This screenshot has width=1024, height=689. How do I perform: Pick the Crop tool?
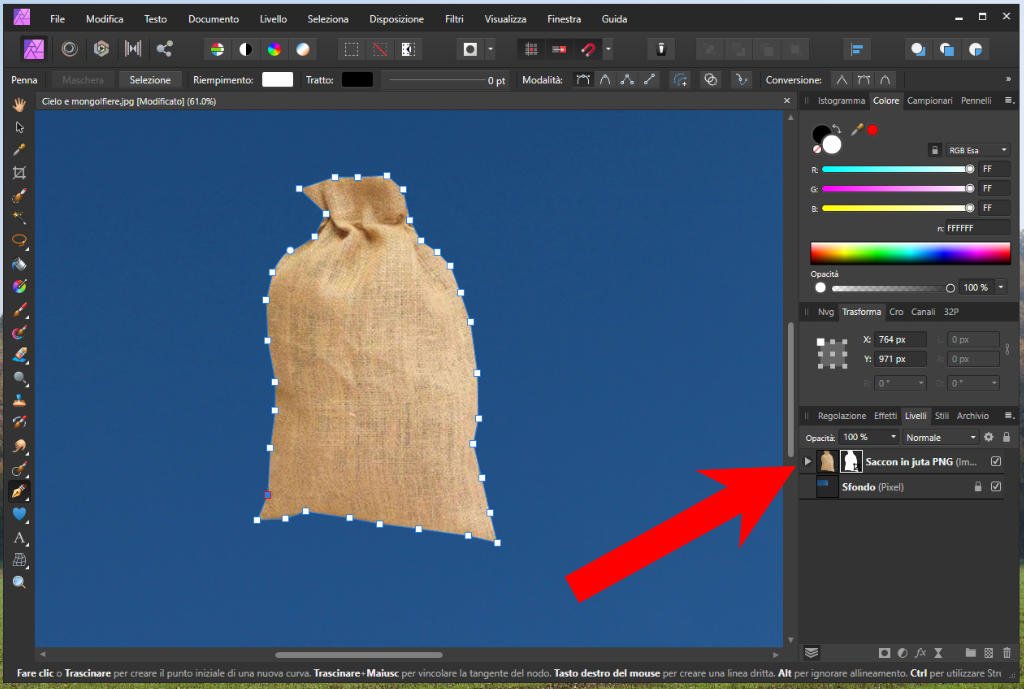point(19,172)
